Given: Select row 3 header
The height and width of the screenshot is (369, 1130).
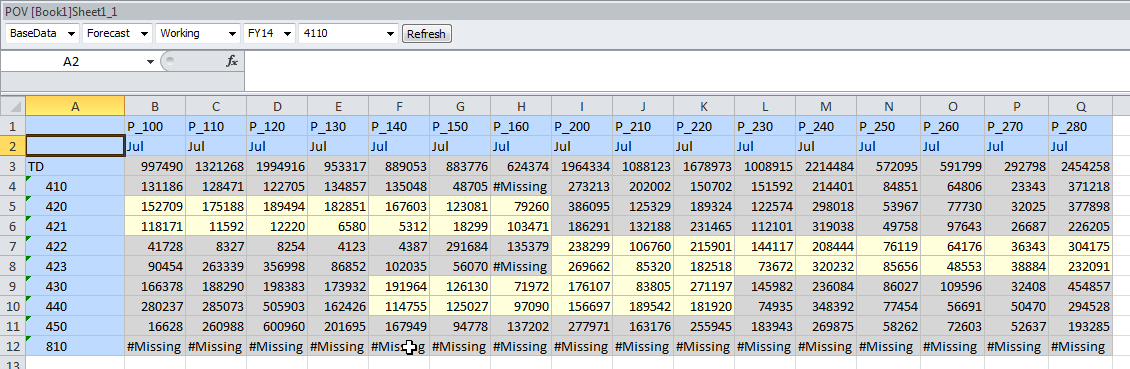Looking at the screenshot, I should [13, 166].
